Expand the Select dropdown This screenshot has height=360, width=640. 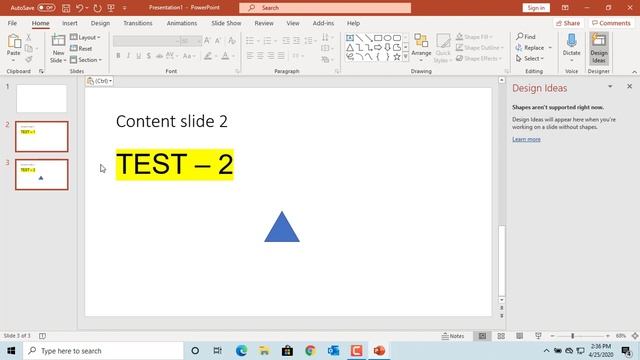tap(530, 58)
